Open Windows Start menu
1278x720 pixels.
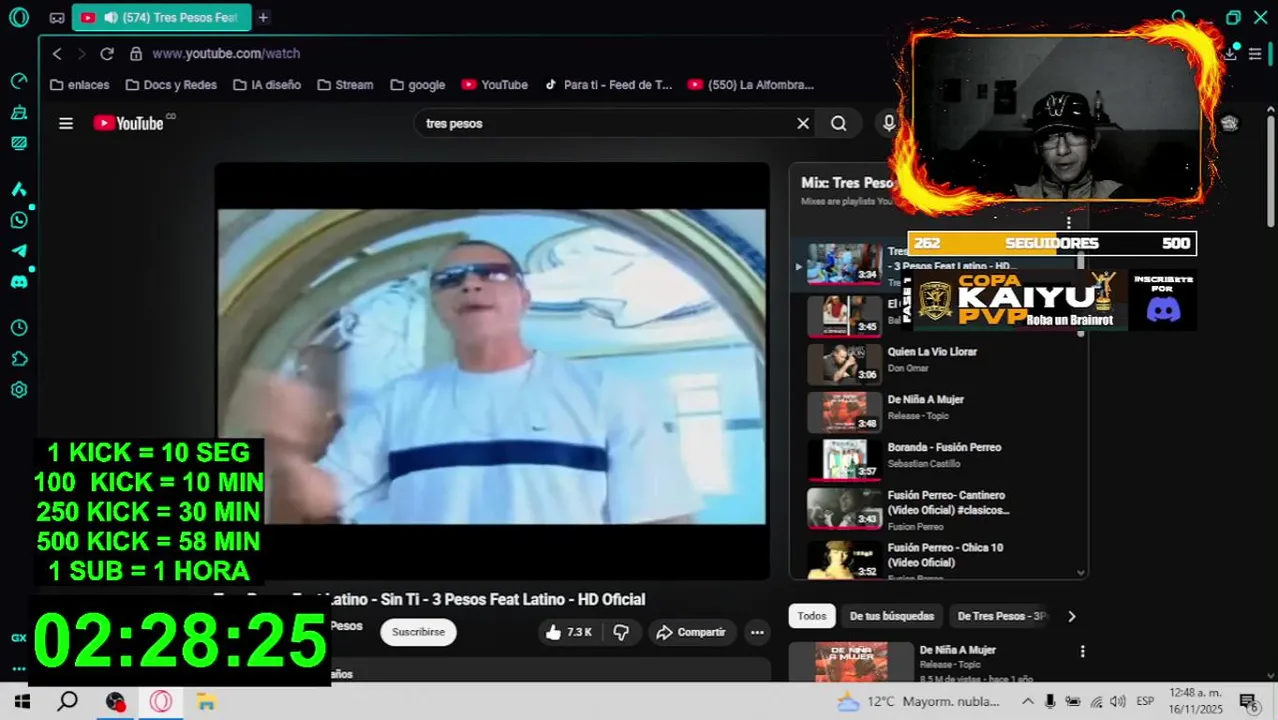(x=22, y=701)
